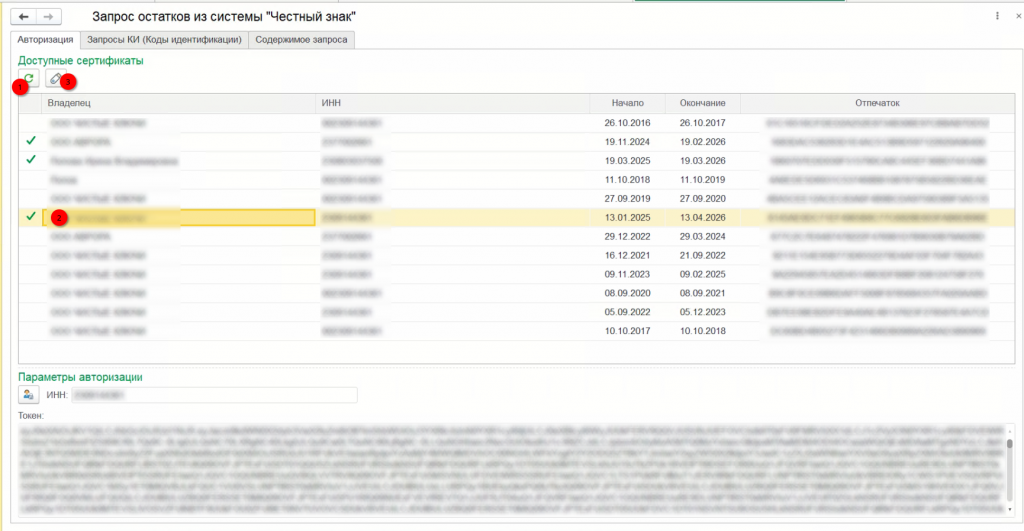Select the start date 08.09.2020

[628, 293]
